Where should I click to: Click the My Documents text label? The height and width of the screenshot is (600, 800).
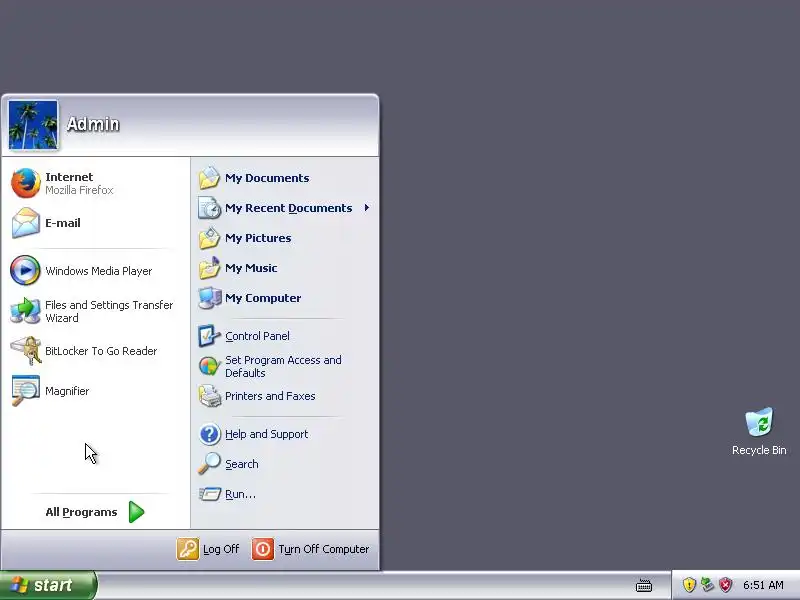[x=267, y=178]
